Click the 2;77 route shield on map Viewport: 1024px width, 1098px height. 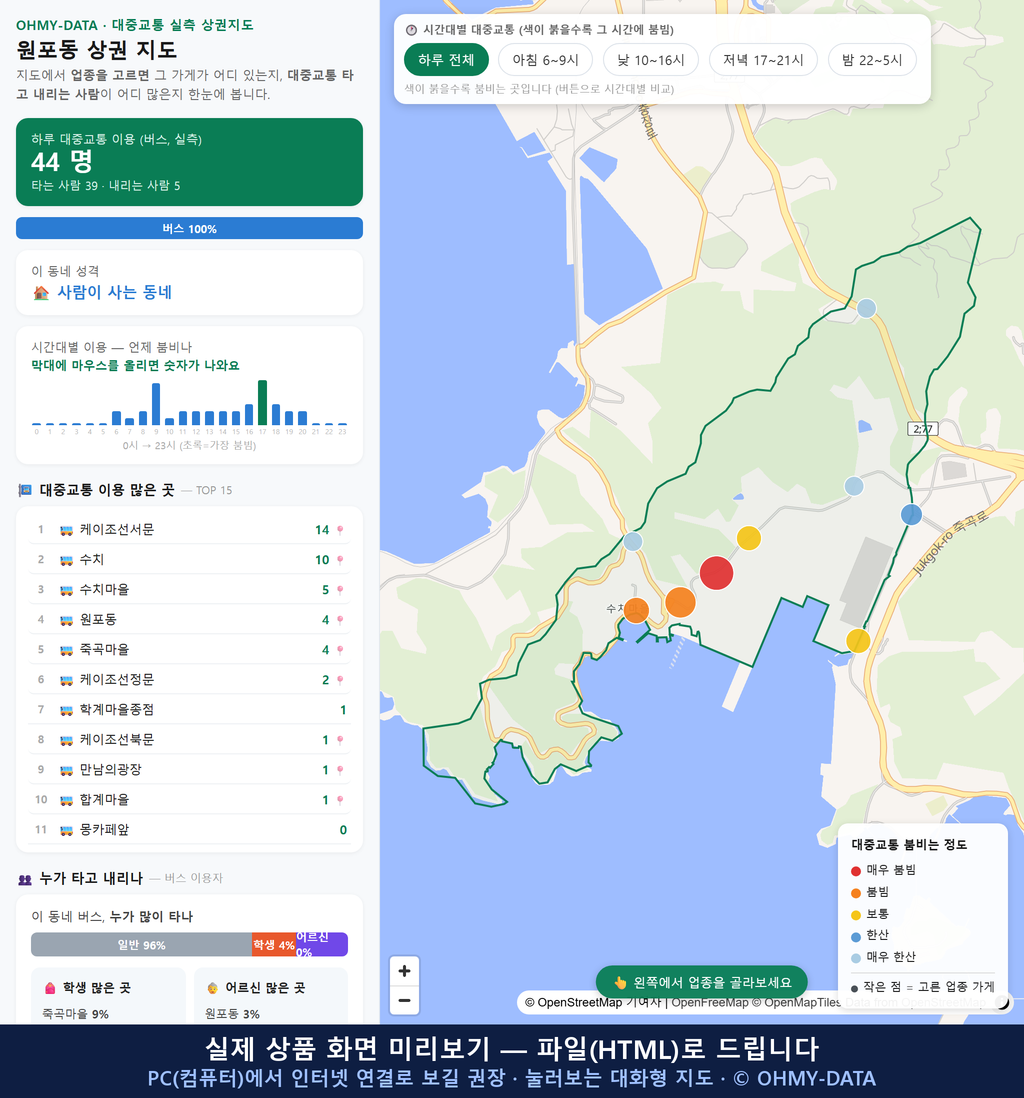pos(922,429)
